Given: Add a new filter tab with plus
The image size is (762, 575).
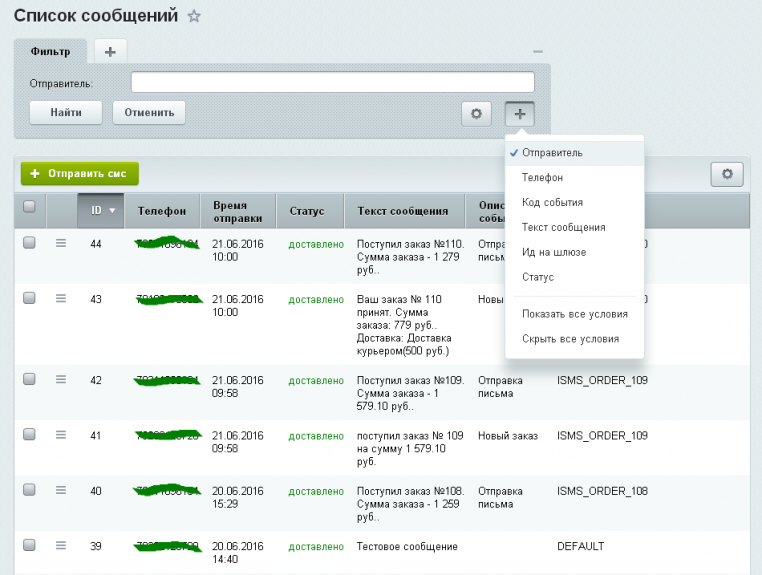Looking at the screenshot, I should 109,51.
